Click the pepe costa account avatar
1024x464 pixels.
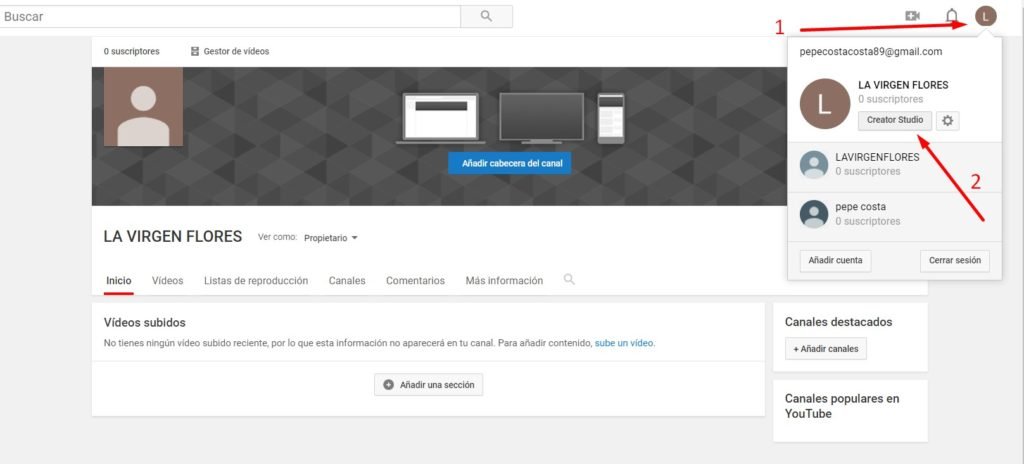pos(814,214)
